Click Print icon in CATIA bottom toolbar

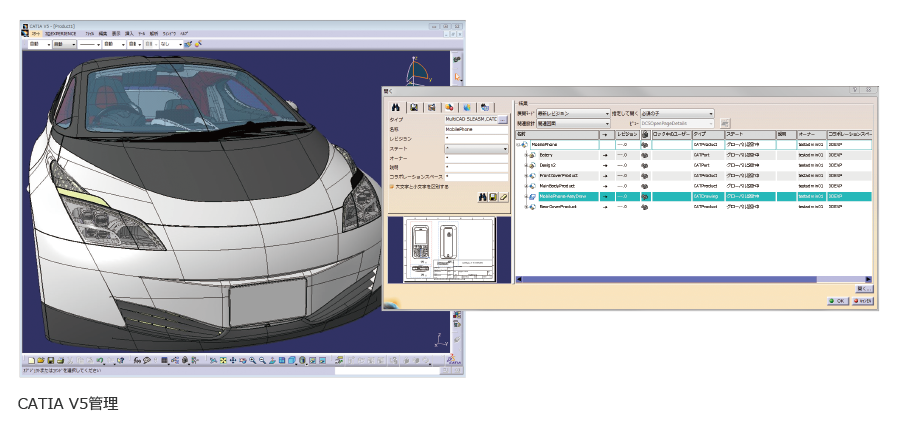click(60, 361)
